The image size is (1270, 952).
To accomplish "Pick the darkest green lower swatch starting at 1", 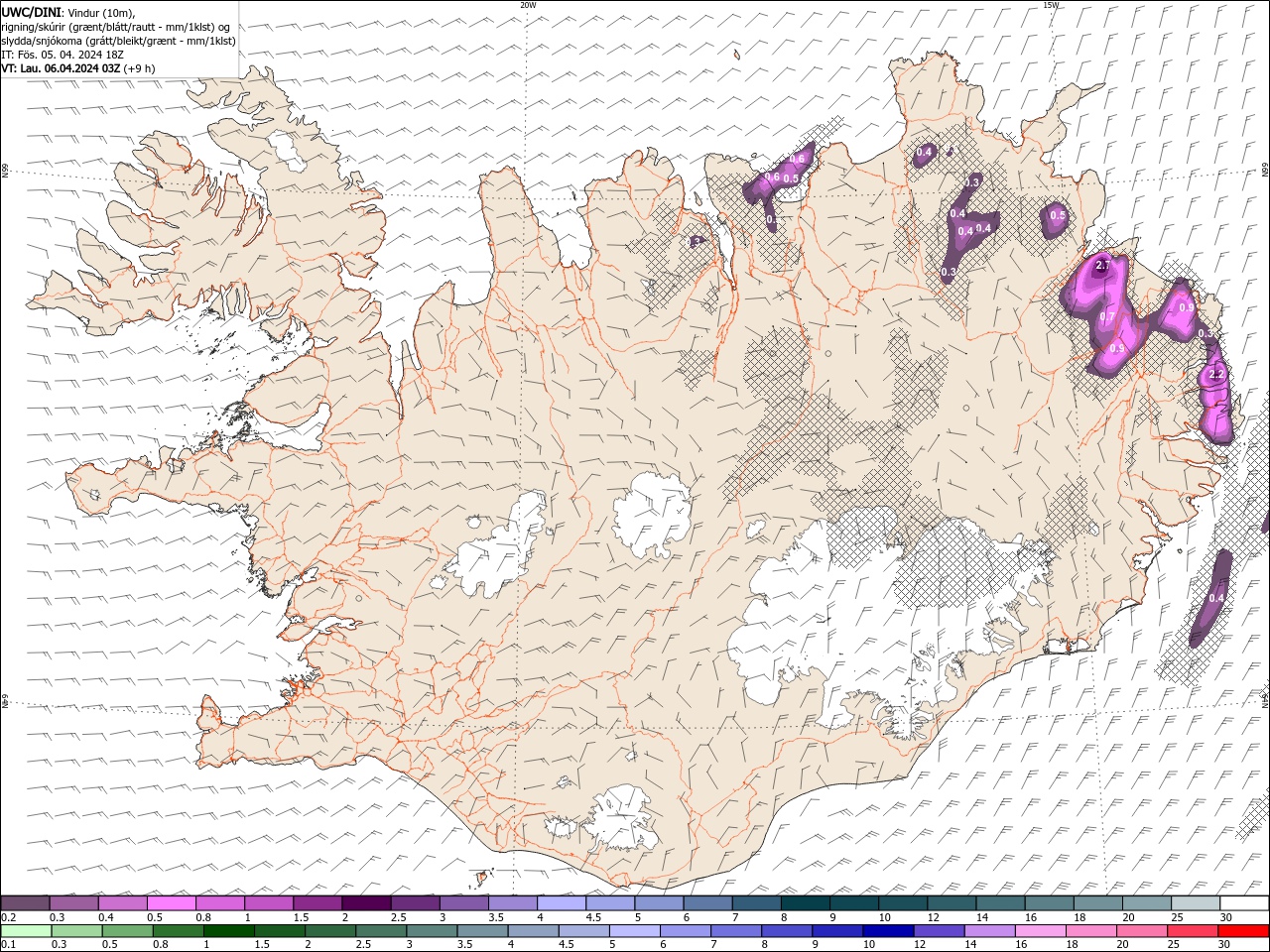I will point(228,931).
